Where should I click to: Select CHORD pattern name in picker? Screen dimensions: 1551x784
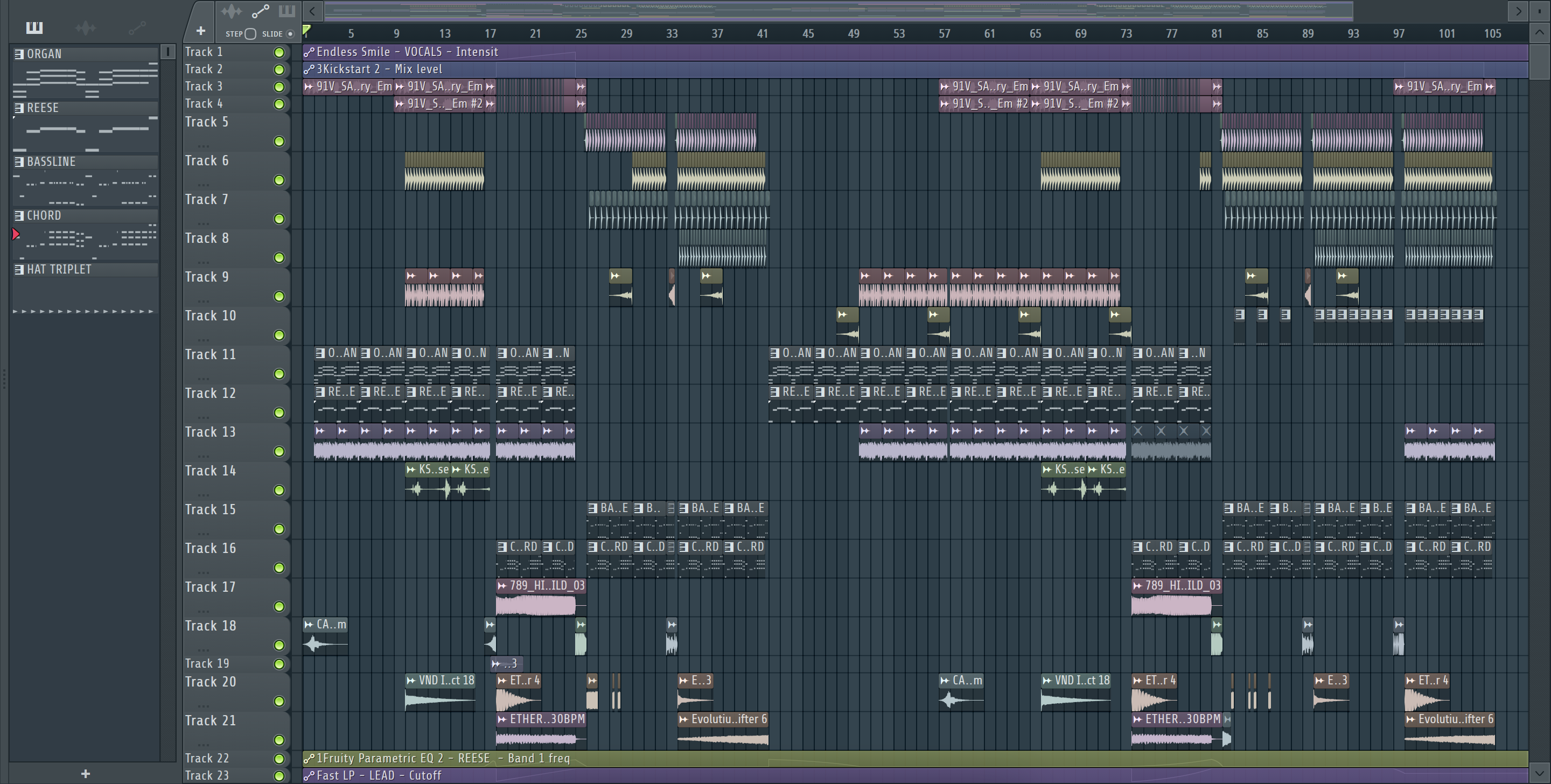pyautogui.click(x=44, y=215)
